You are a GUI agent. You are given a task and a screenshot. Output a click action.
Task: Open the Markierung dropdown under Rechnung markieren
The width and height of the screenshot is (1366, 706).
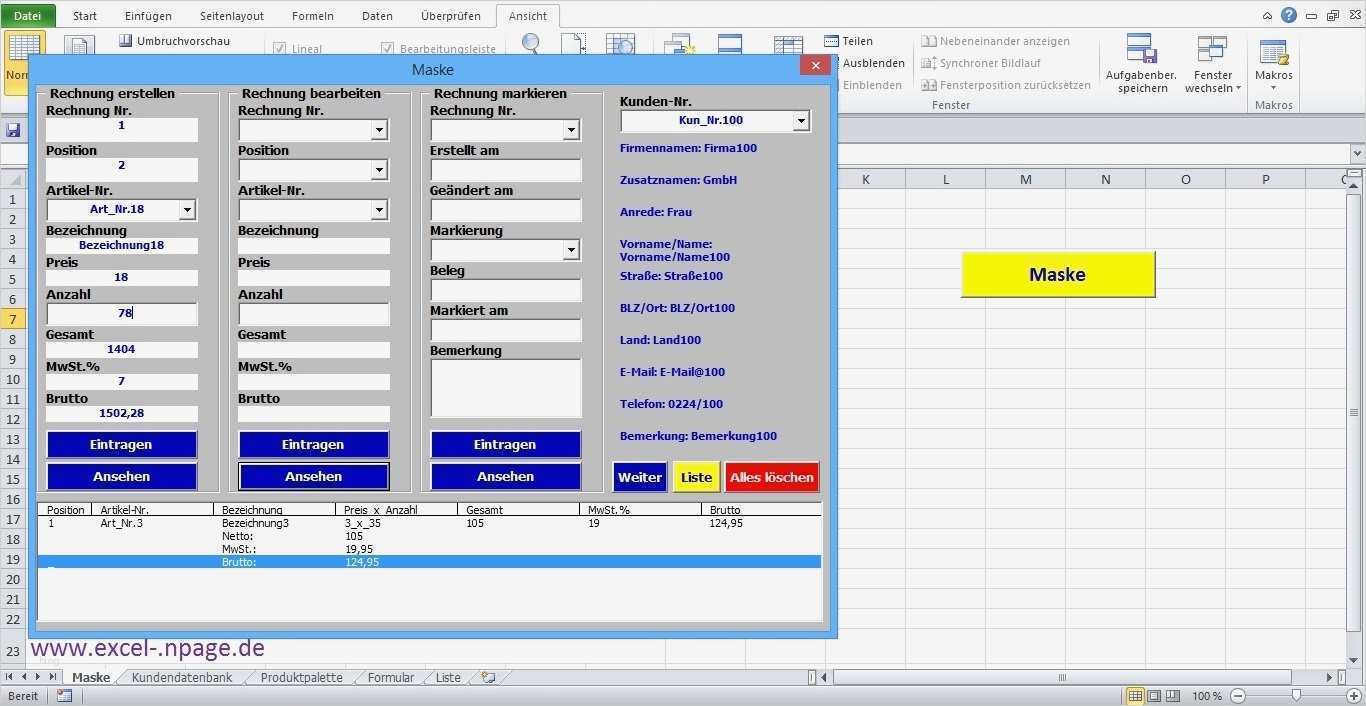tap(570, 250)
